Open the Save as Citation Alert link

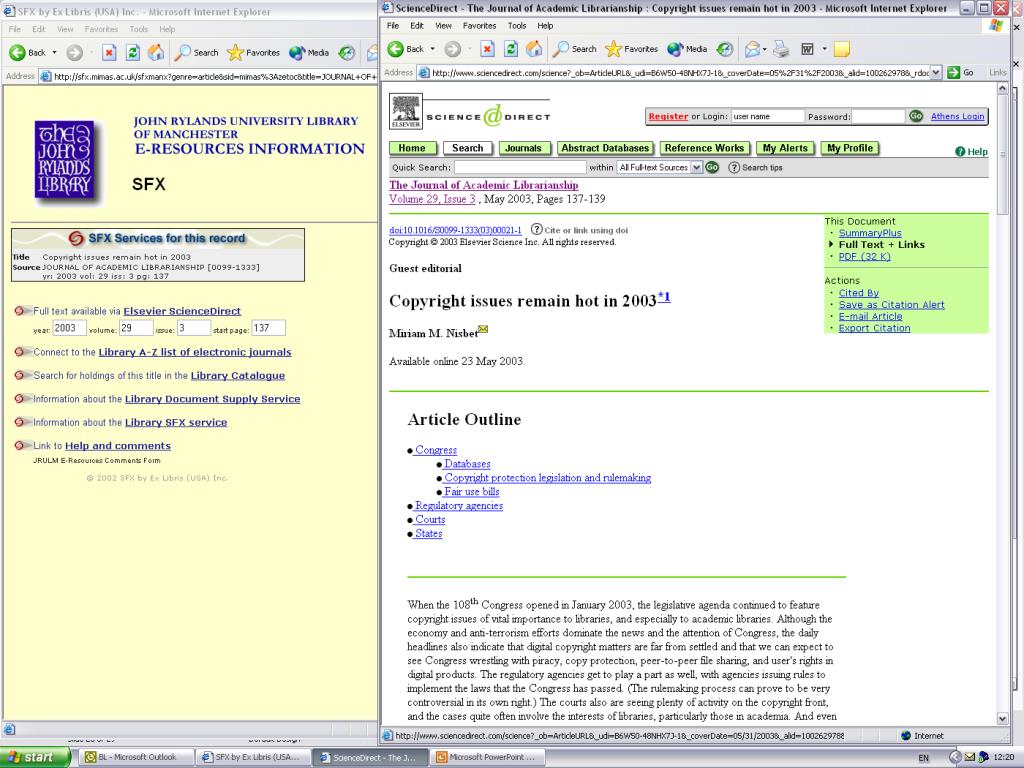(891, 305)
